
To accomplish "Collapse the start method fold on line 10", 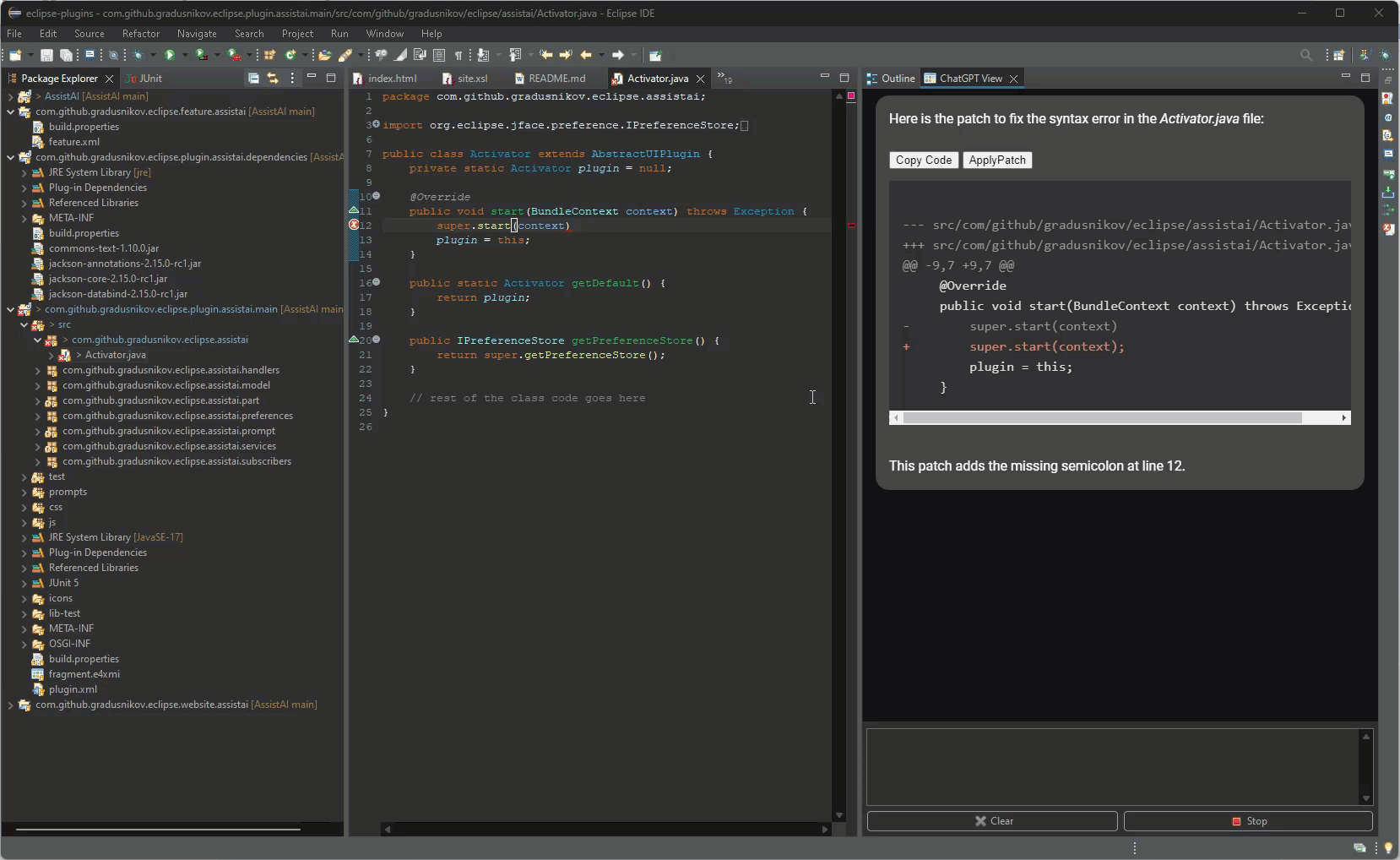I will [x=377, y=196].
